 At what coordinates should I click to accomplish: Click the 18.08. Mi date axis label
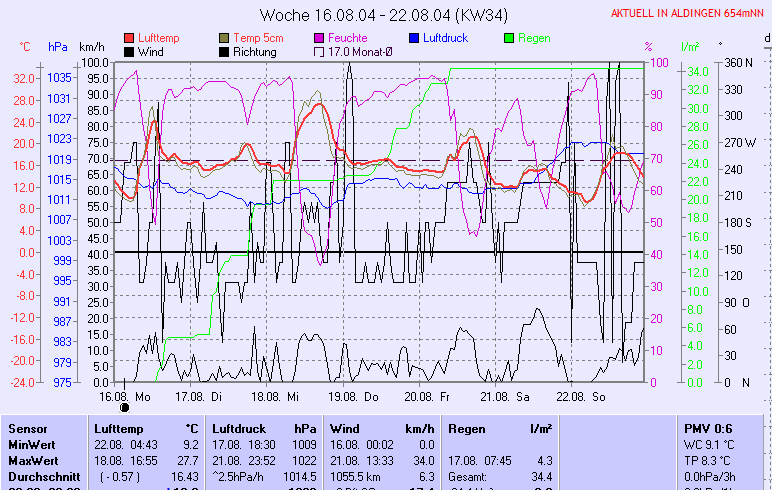coord(276,396)
